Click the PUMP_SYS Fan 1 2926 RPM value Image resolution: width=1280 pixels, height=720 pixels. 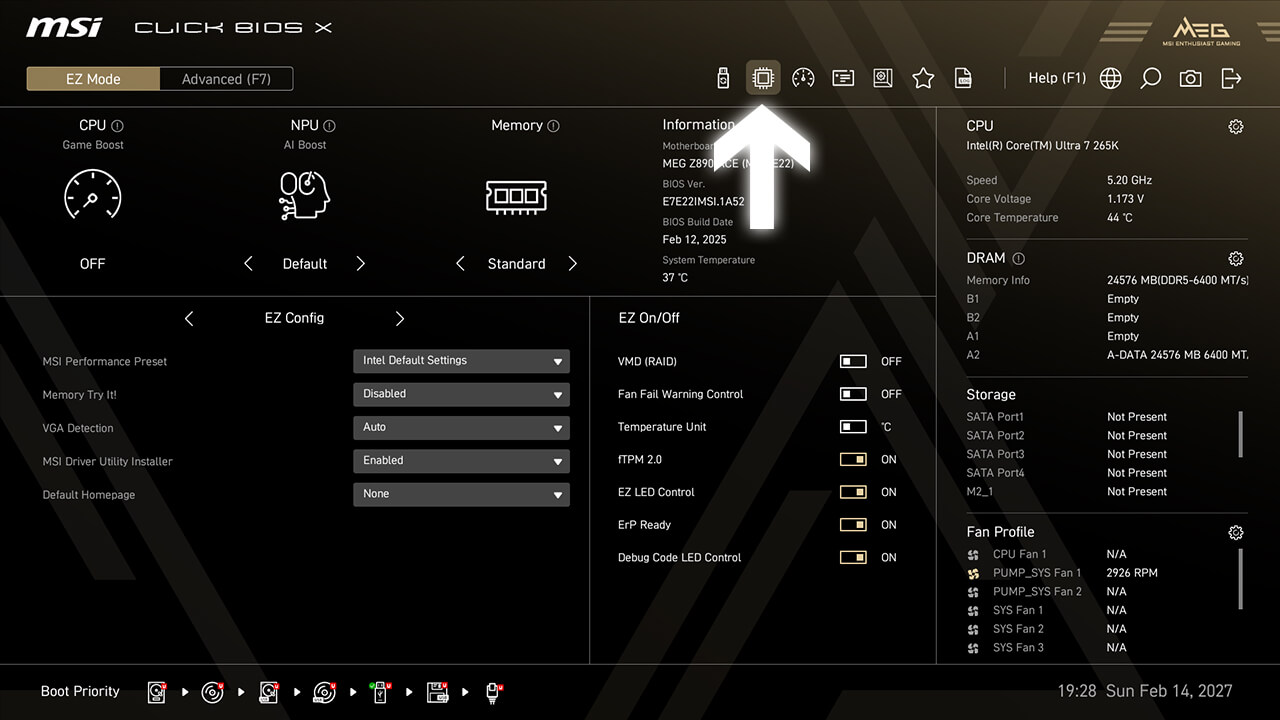pyautogui.click(x=1132, y=573)
